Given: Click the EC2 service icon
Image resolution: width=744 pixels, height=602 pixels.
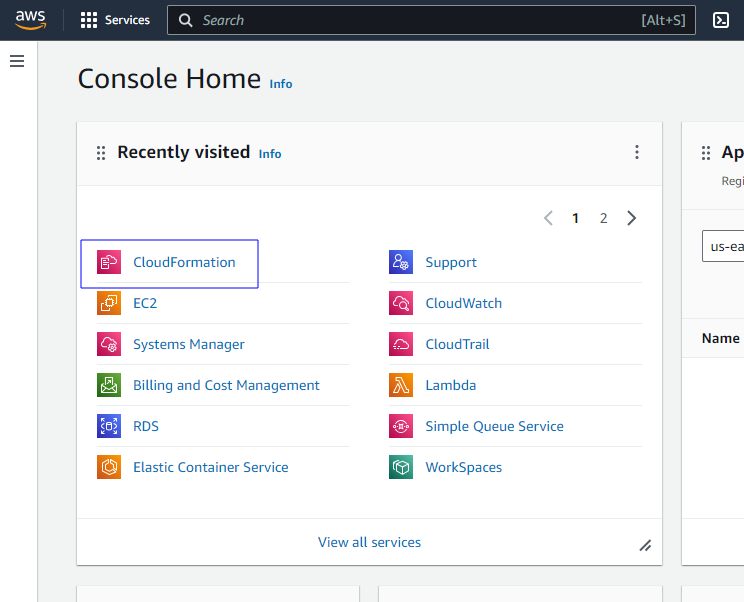Looking at the screenshot, I should (109, 303).
